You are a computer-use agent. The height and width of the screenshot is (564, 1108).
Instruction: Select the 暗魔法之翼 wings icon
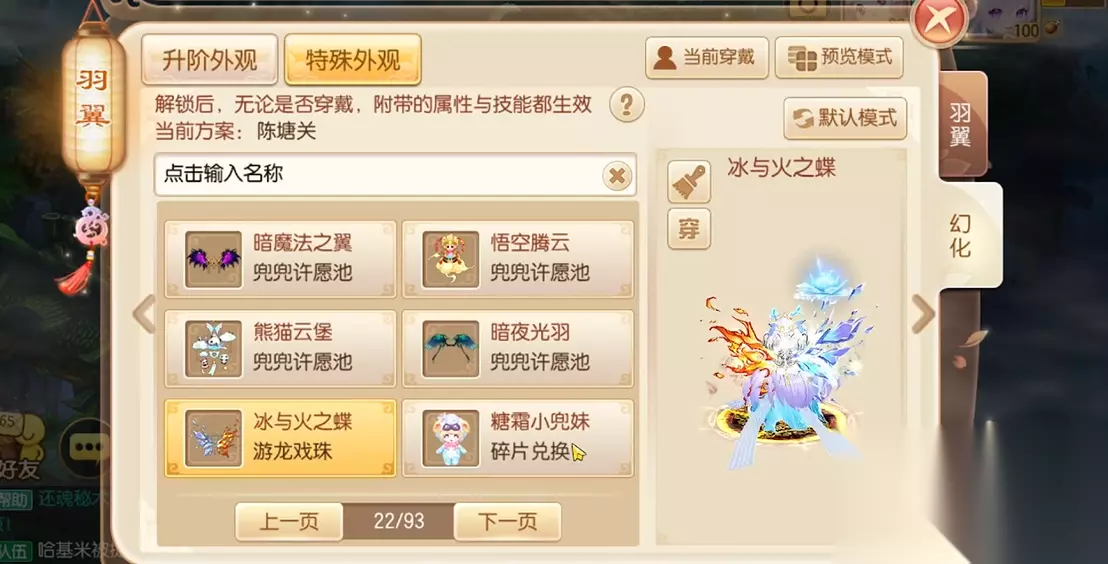213,259
